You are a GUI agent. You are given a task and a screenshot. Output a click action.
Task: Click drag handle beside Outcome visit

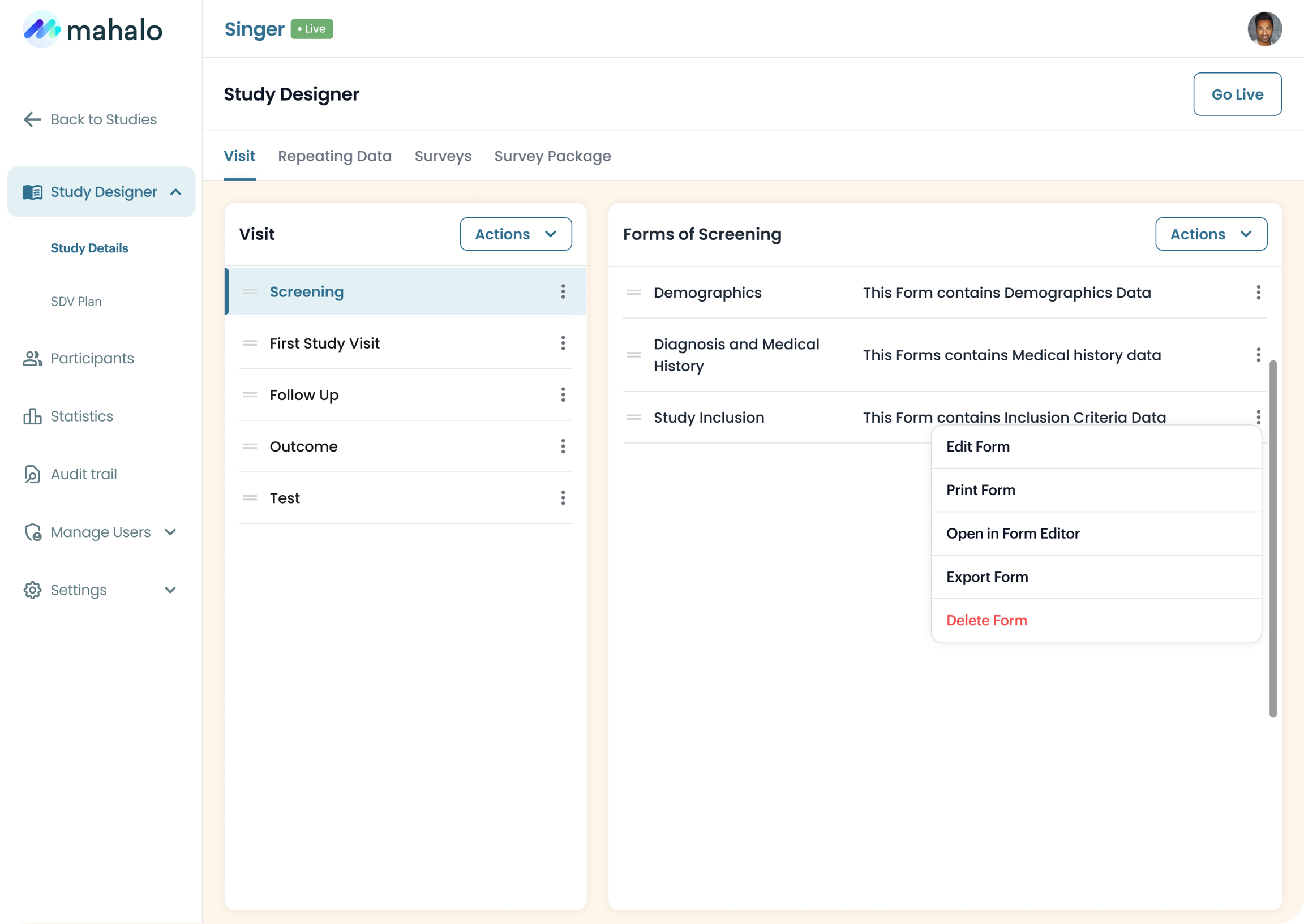[250, 446]
